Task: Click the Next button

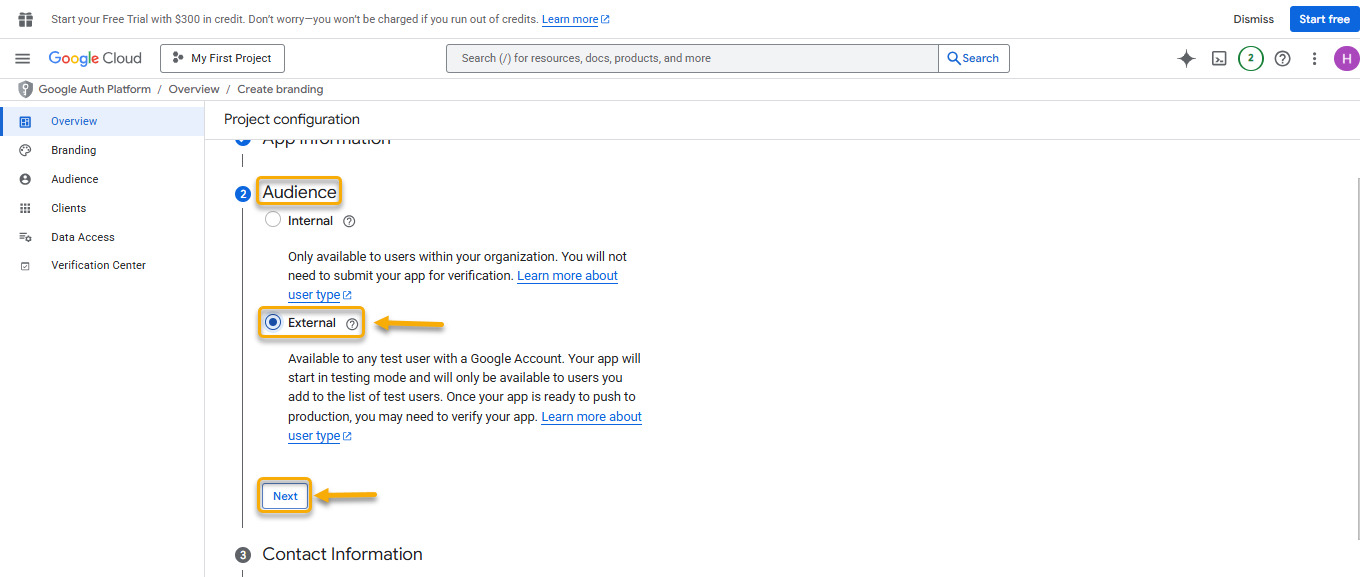Action: [285, 496]
